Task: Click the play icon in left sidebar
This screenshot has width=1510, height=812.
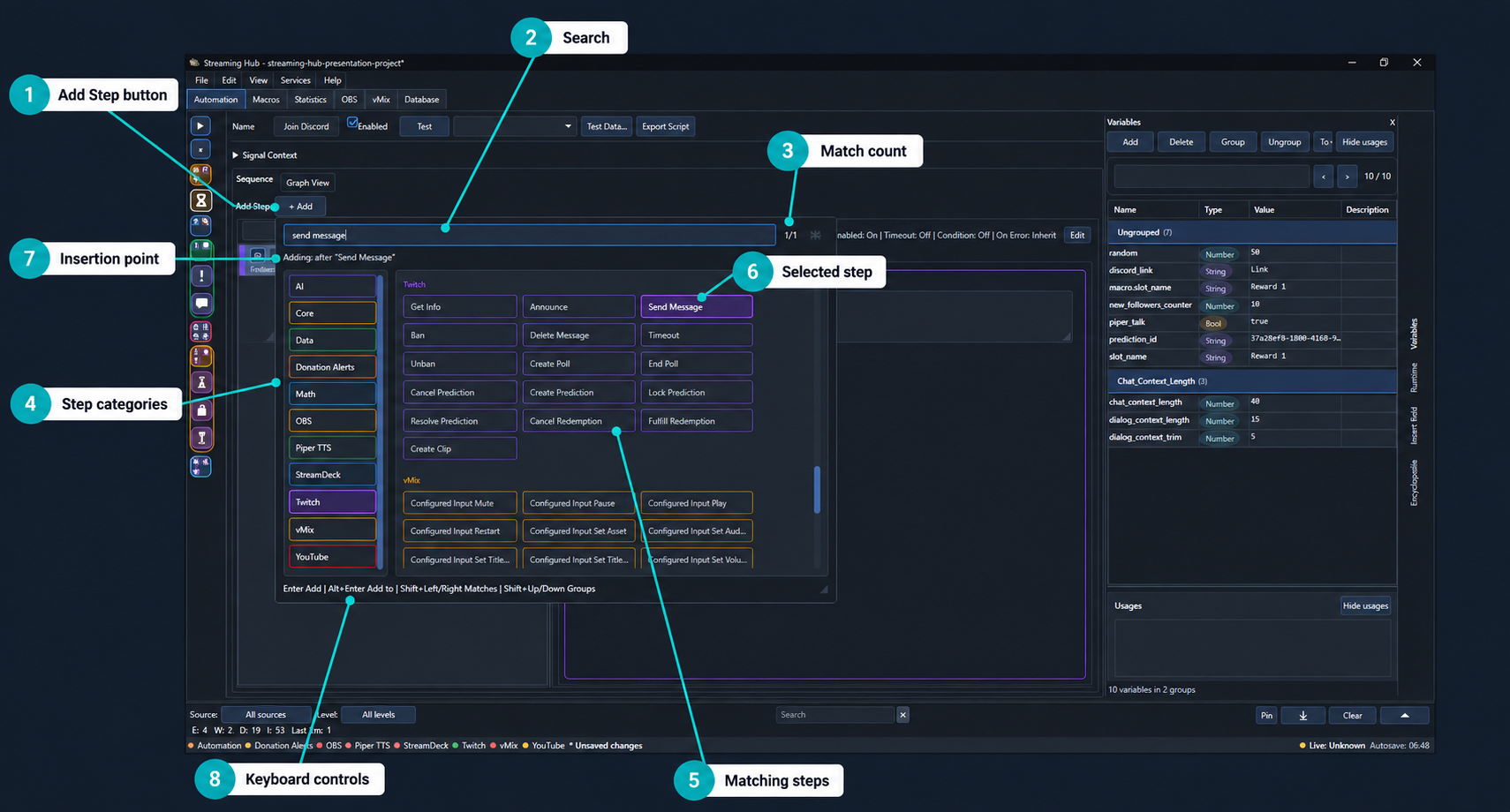Action: click(x=200, y=126)
